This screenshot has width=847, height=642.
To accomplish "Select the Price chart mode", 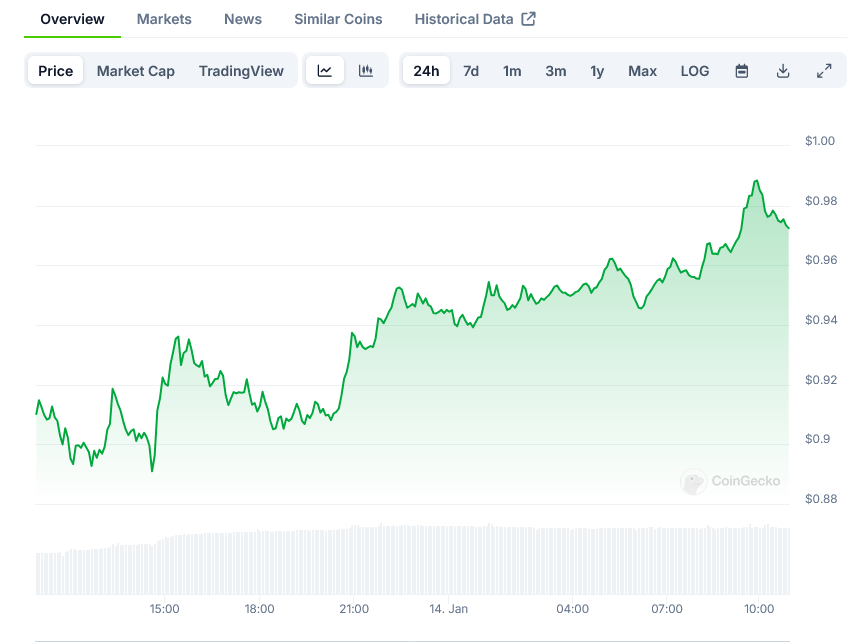I will click(x=56, y=71).
